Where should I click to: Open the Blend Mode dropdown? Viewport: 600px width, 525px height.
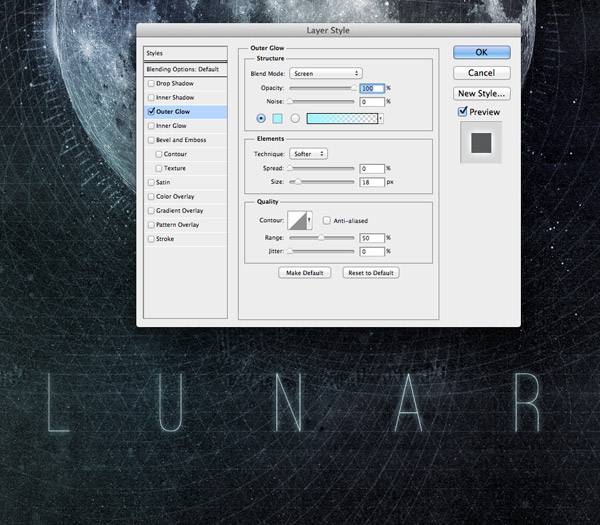click(x=326, y=73)
